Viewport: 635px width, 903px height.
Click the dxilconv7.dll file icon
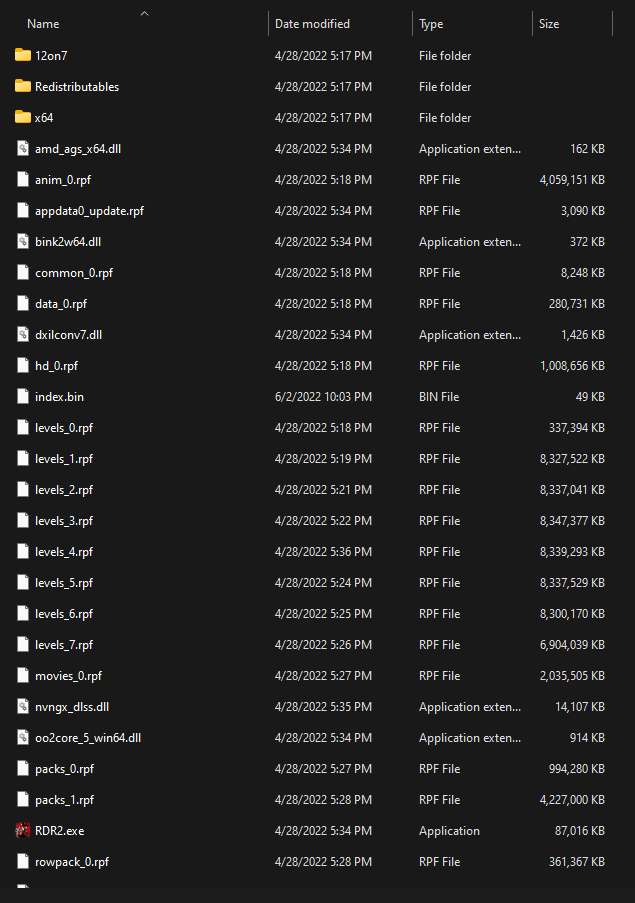coord(22,334)
